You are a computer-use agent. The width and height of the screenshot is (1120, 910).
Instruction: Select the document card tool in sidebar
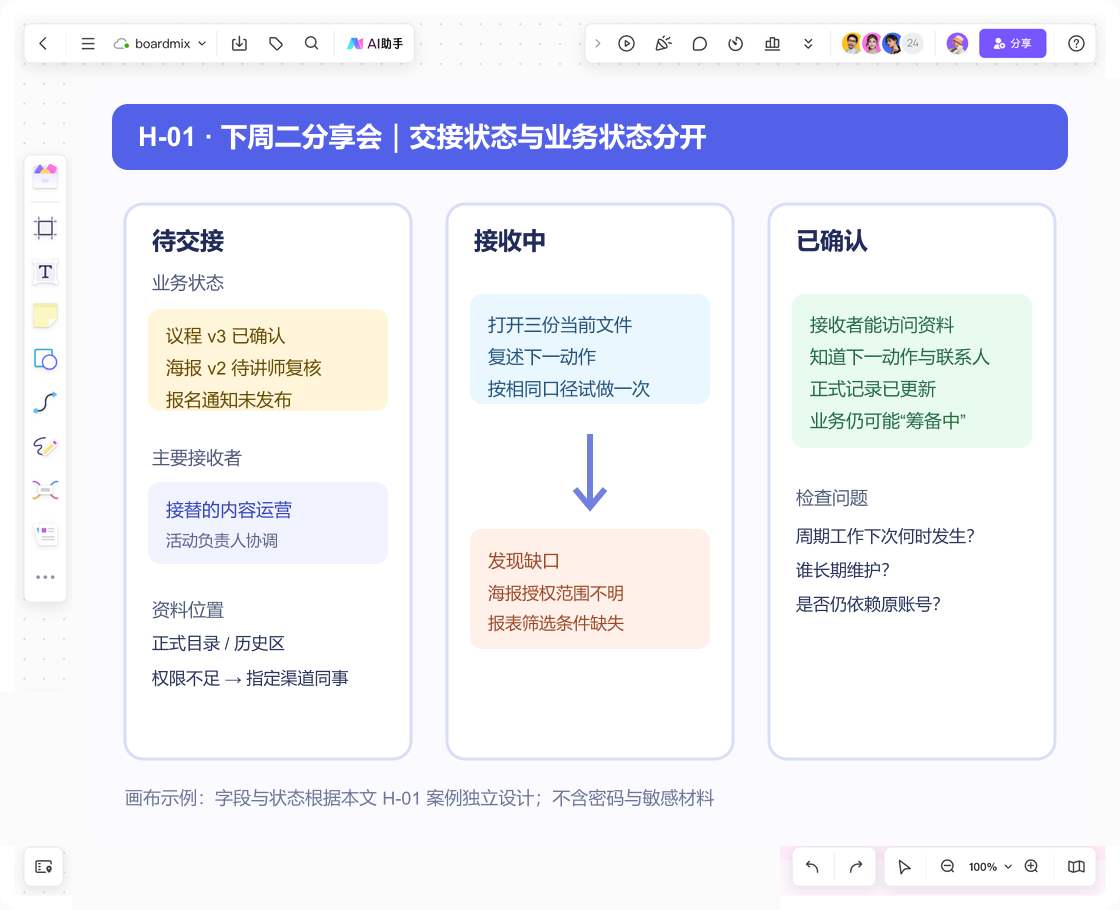[45, 534]
